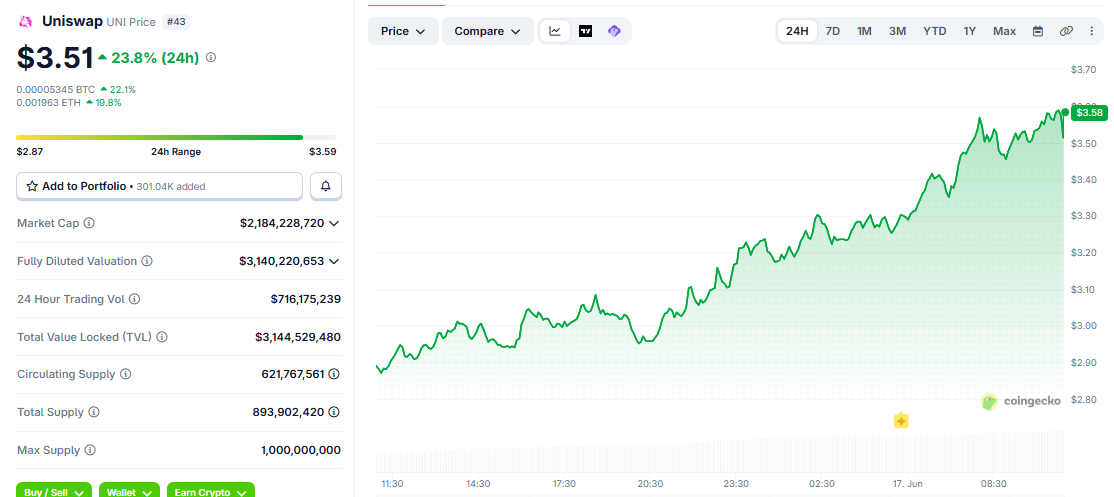
Task: Expand Fully Diluted Valuation chevron
Action: click(x=334, y=261)
